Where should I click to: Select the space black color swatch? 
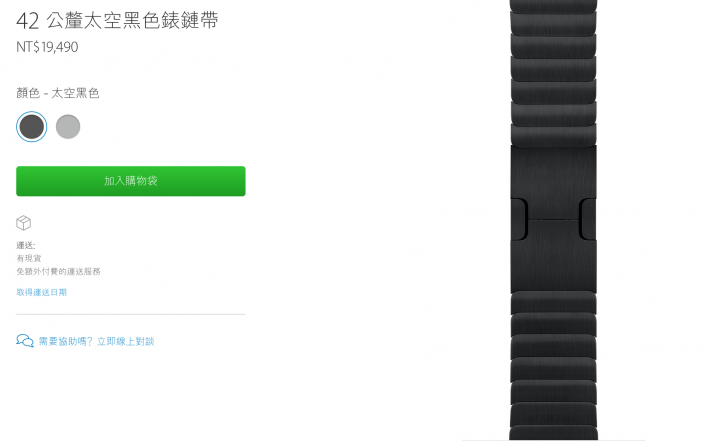point(32,127)
